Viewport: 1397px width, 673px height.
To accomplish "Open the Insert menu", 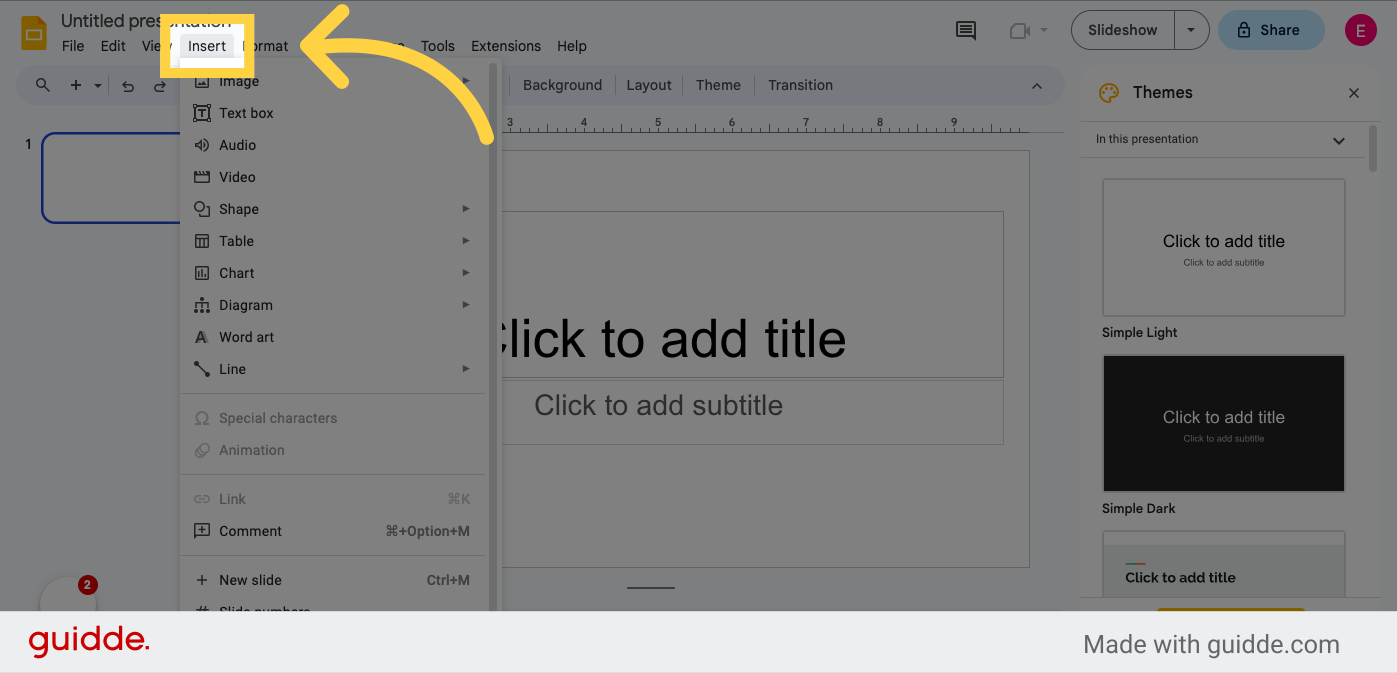I will [x=207, y=46].
